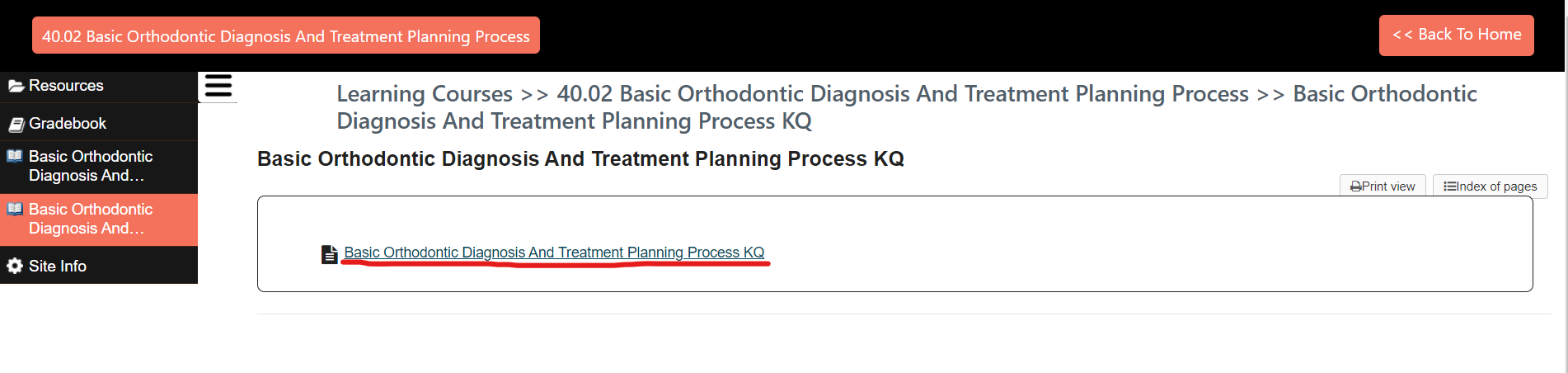Select the first Basic Orthodontic Diagnosis sidebar lesson
Screen dimensions: 1568x373
point(91,166)
